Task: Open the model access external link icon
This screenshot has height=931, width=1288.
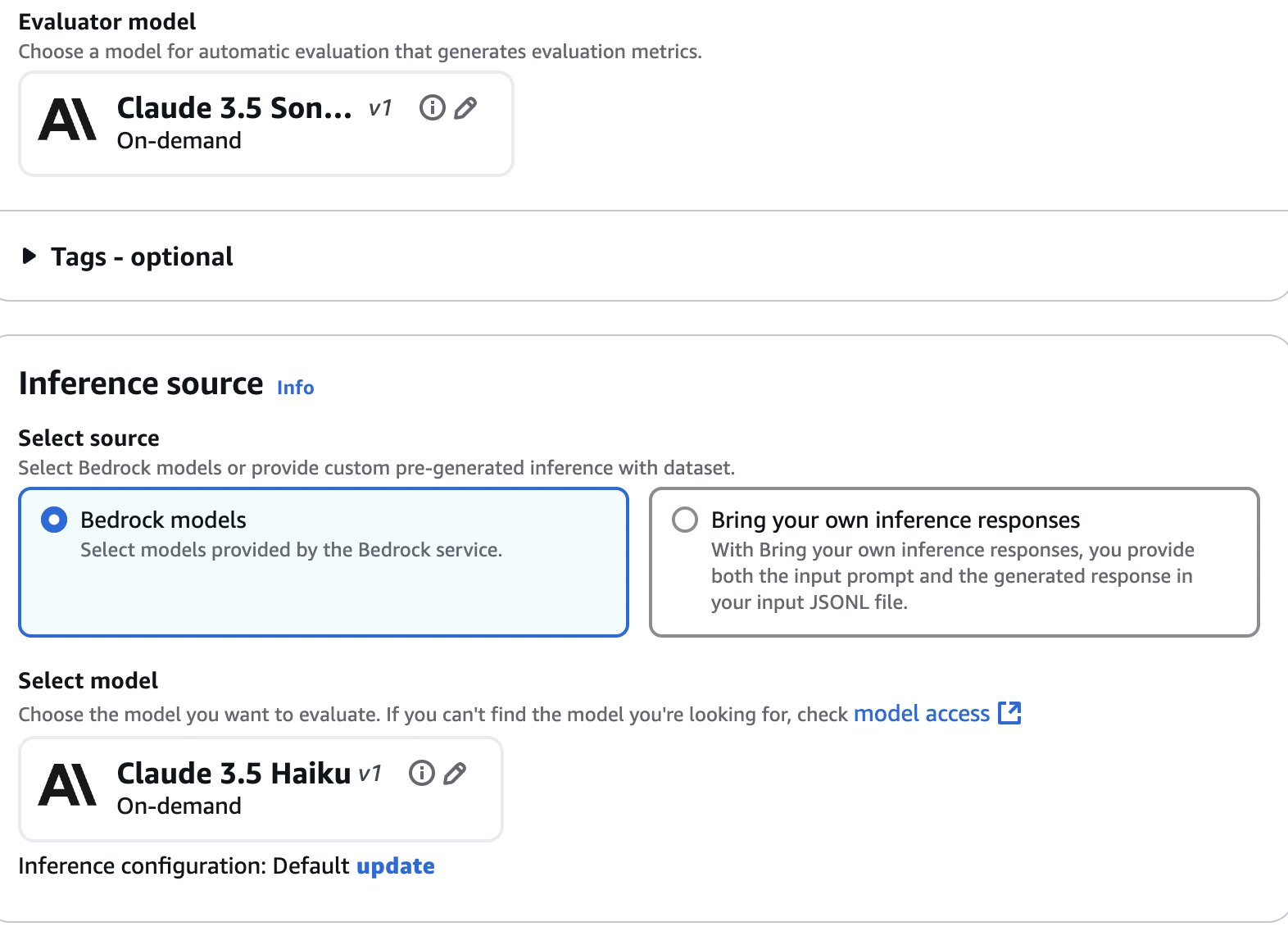Action: tap(1009, 713)
